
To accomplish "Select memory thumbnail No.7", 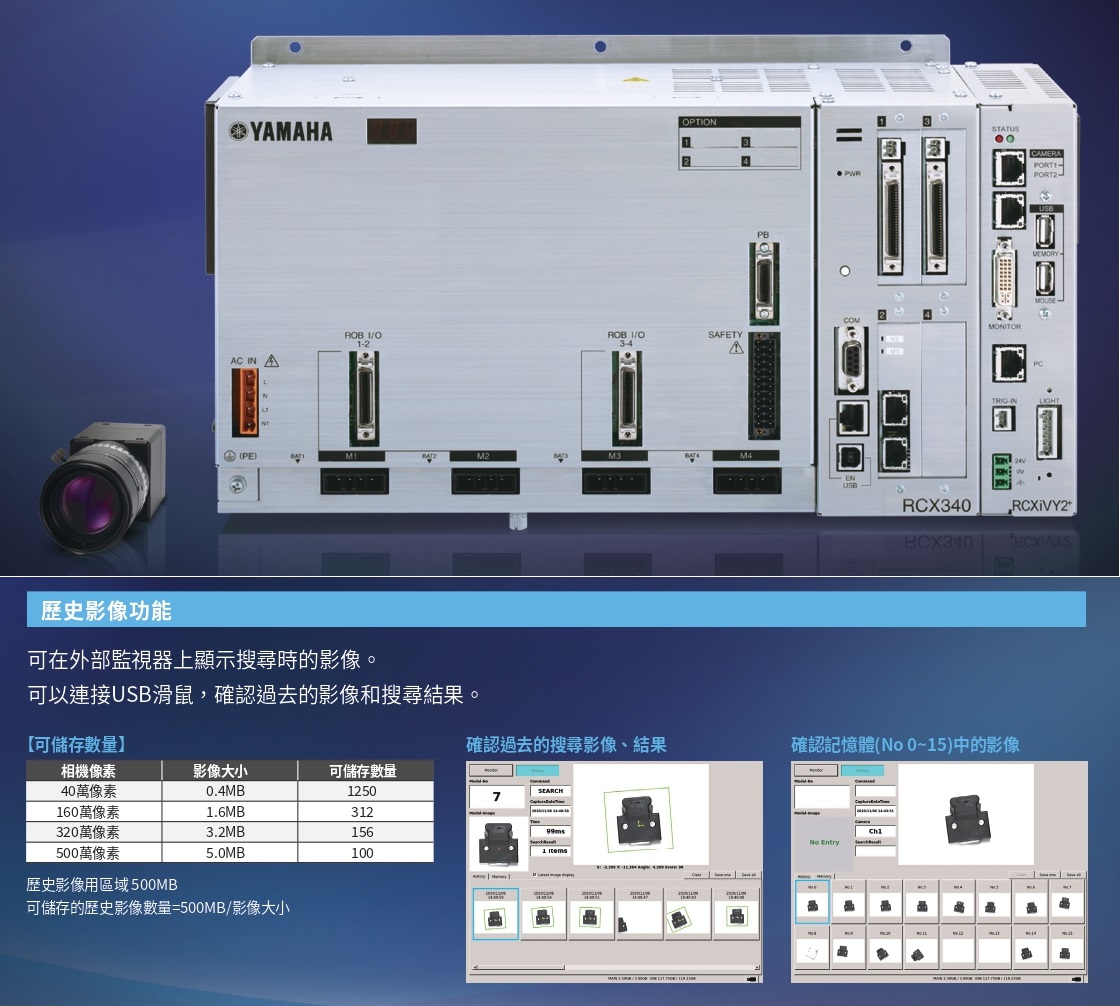I will click(x=1067, y=901).
